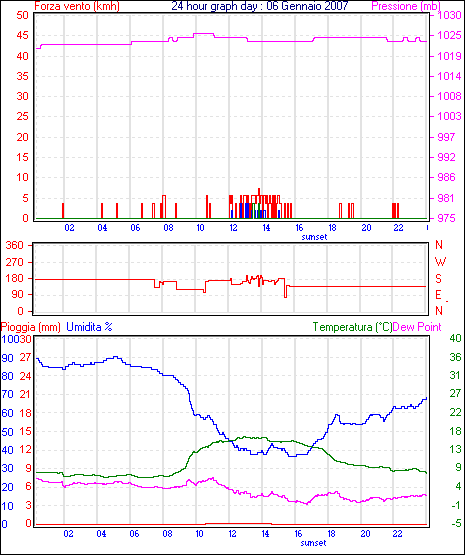The width and height of the screenshot is (466, 556).
Task: Click the 50 wind speed axis value
Action: pyautogui.click(x=22, y=16)
